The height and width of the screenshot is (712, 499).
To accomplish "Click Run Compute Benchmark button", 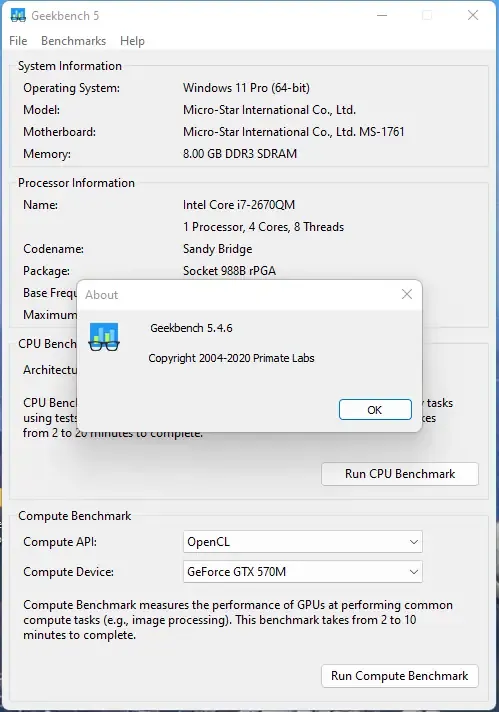I will (x=400, y=676).
